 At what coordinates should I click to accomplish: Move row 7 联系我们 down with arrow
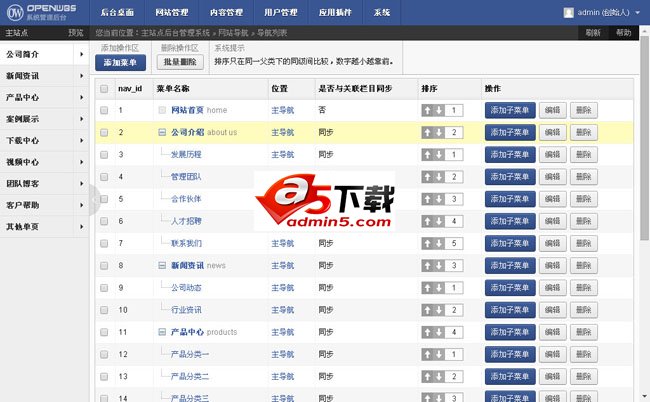coord(439,244)
